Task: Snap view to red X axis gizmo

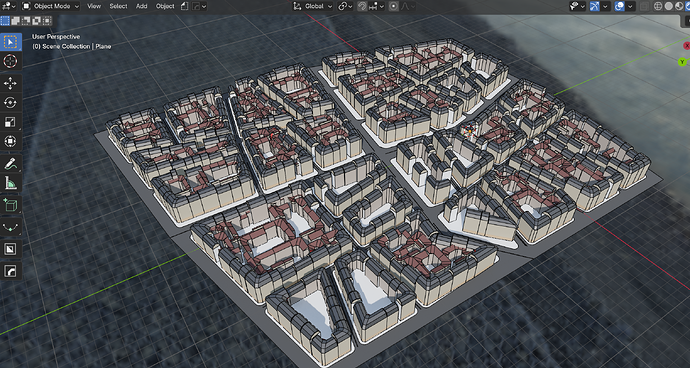Action: click(686, 46)
